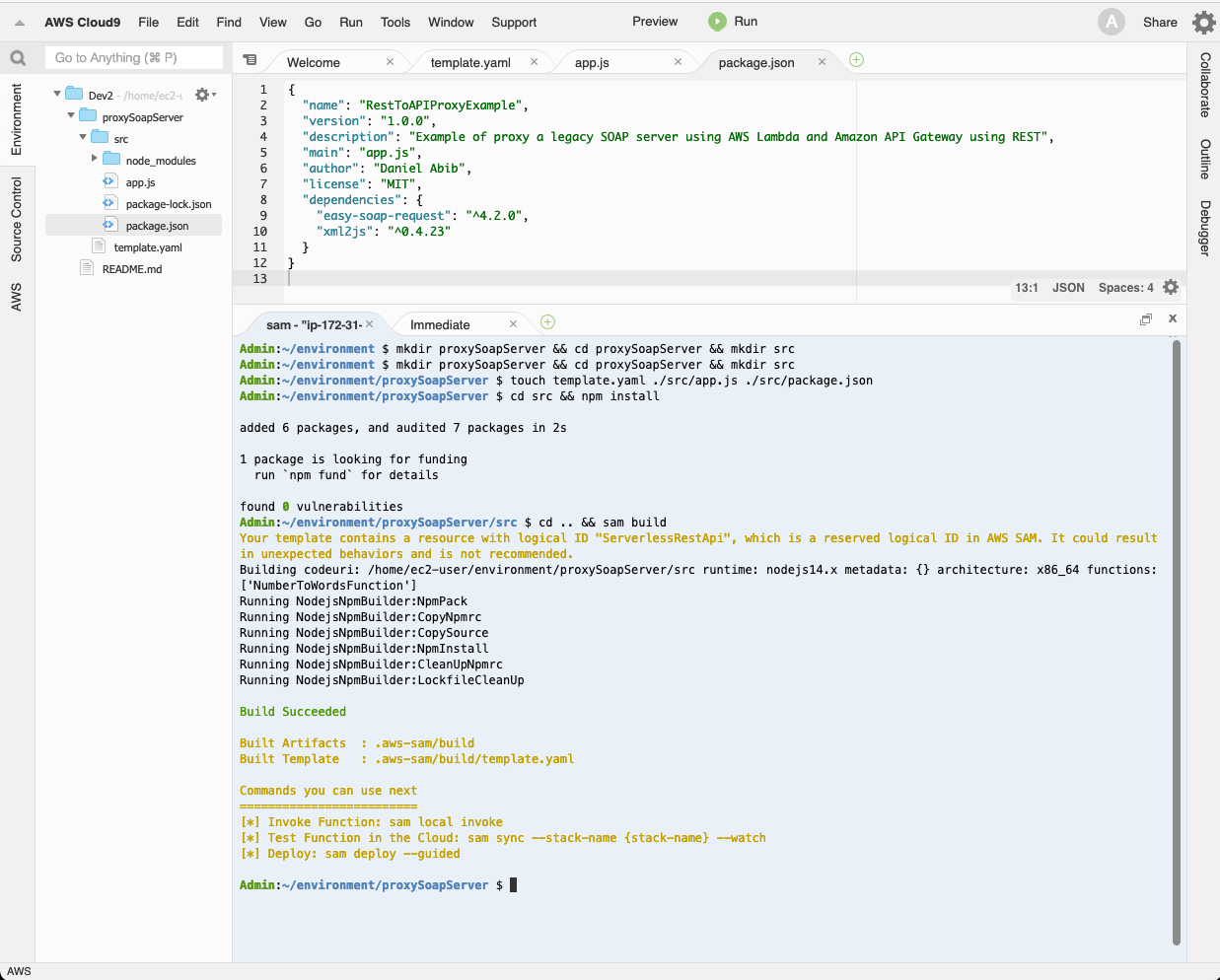Add new editor tab with plus icon
The image size is (1220, 980).
point(856,60)
